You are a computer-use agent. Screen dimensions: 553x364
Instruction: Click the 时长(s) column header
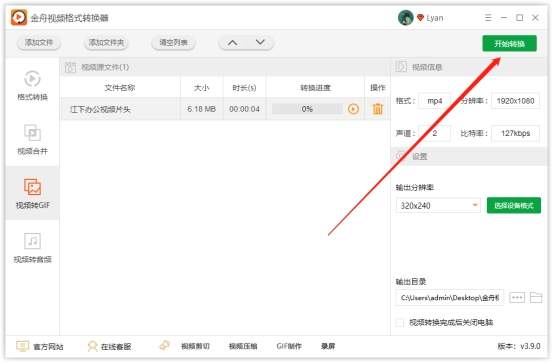[244, 87]
